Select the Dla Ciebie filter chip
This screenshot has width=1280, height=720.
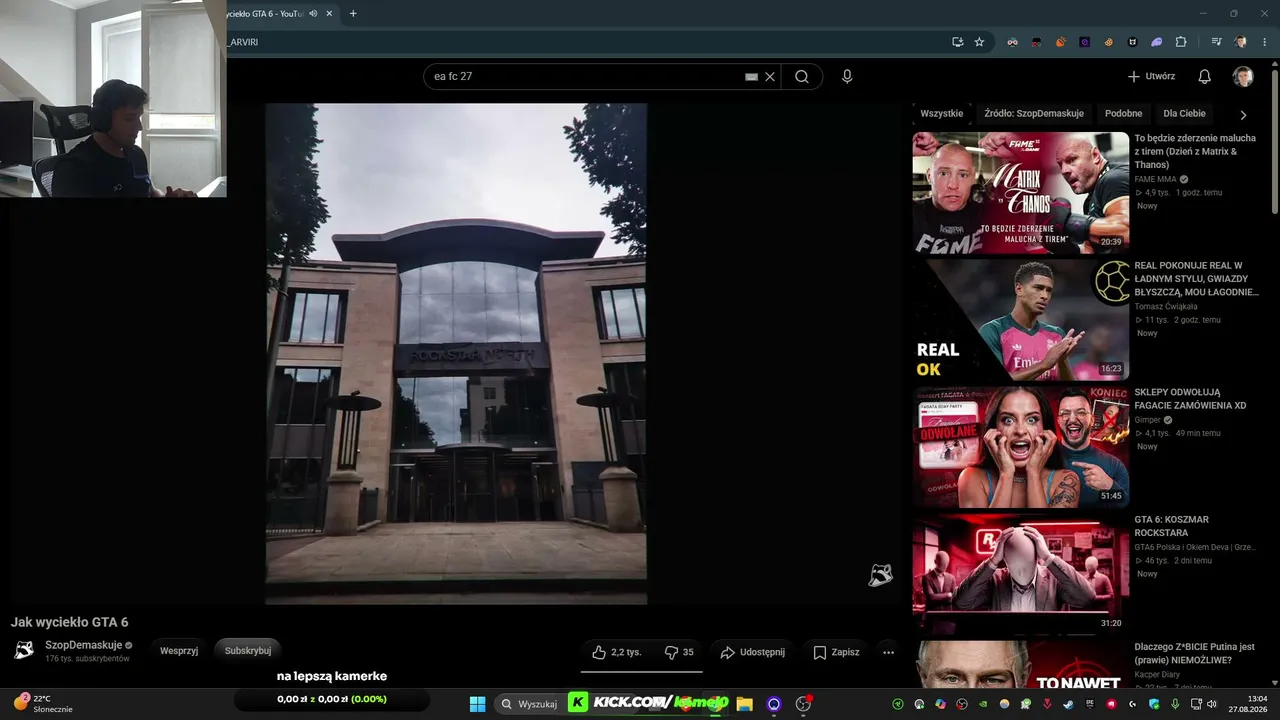point(1185,114)
